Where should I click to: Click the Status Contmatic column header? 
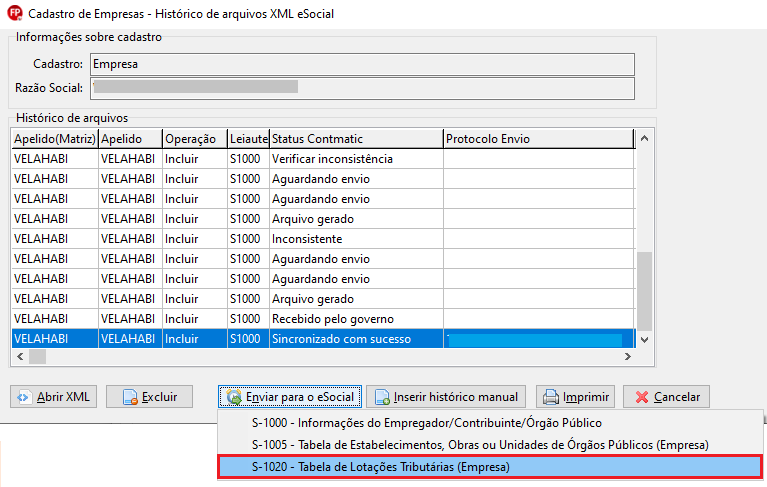[x=356, y=139]
